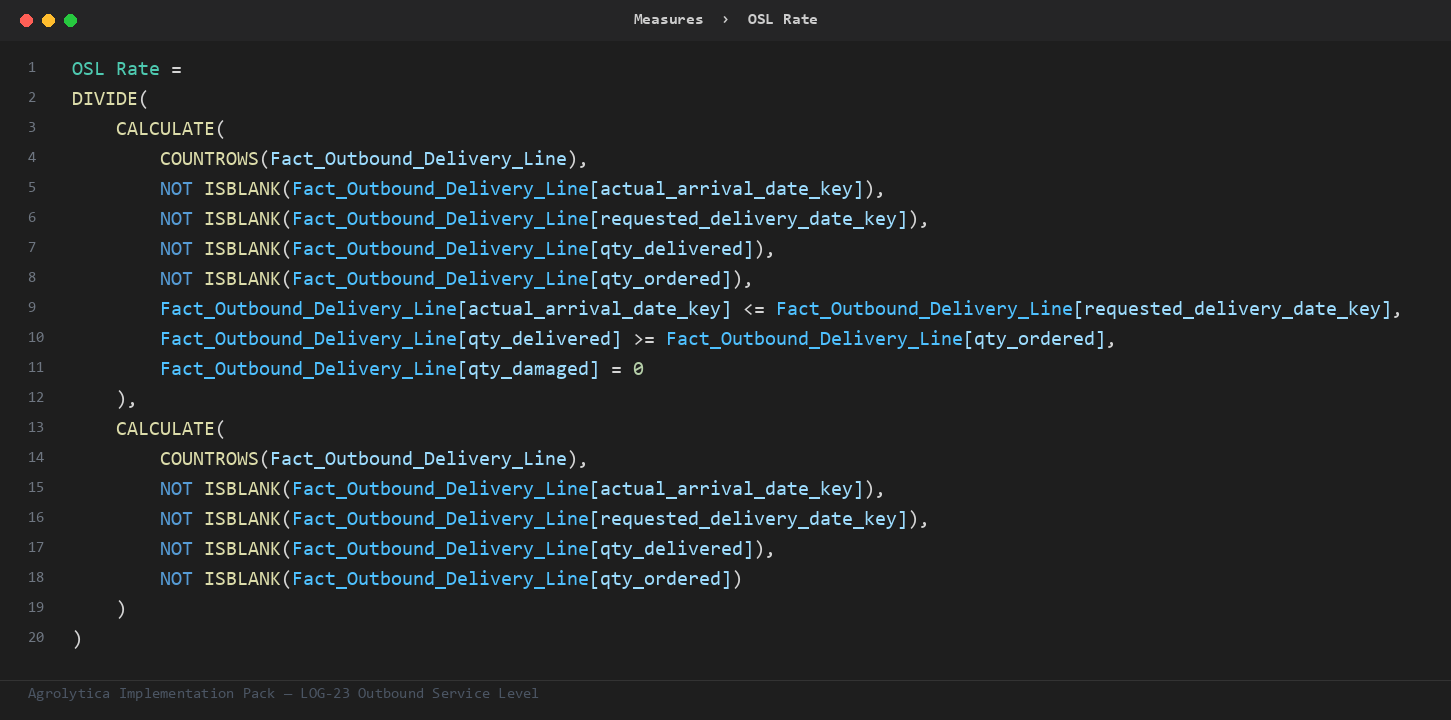Viewport: 1451px width, 720px height.
Task: Click line number 9 in the gutter
Action: pos(32,307)
